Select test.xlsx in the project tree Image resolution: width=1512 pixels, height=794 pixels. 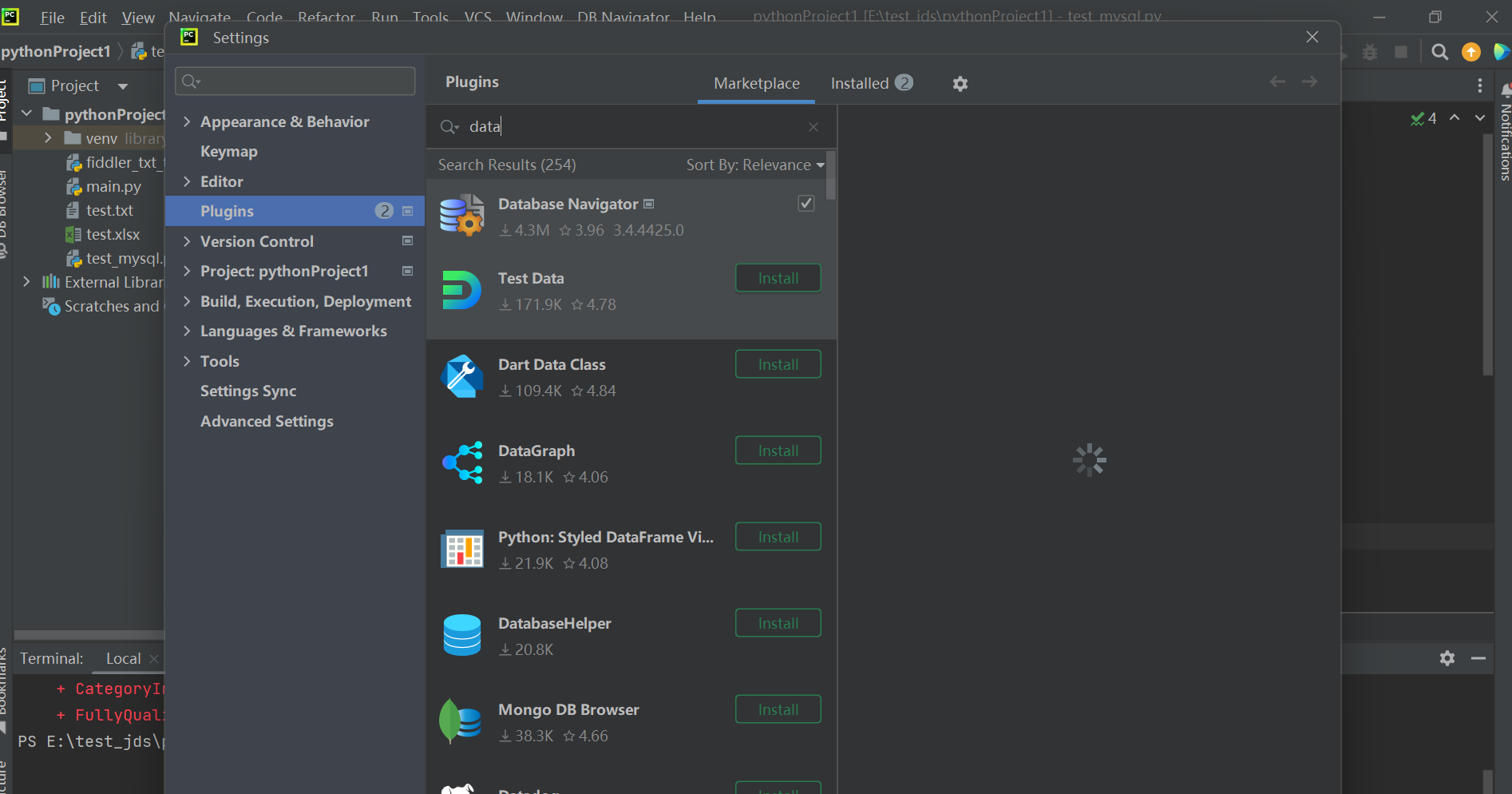[113, 234]
